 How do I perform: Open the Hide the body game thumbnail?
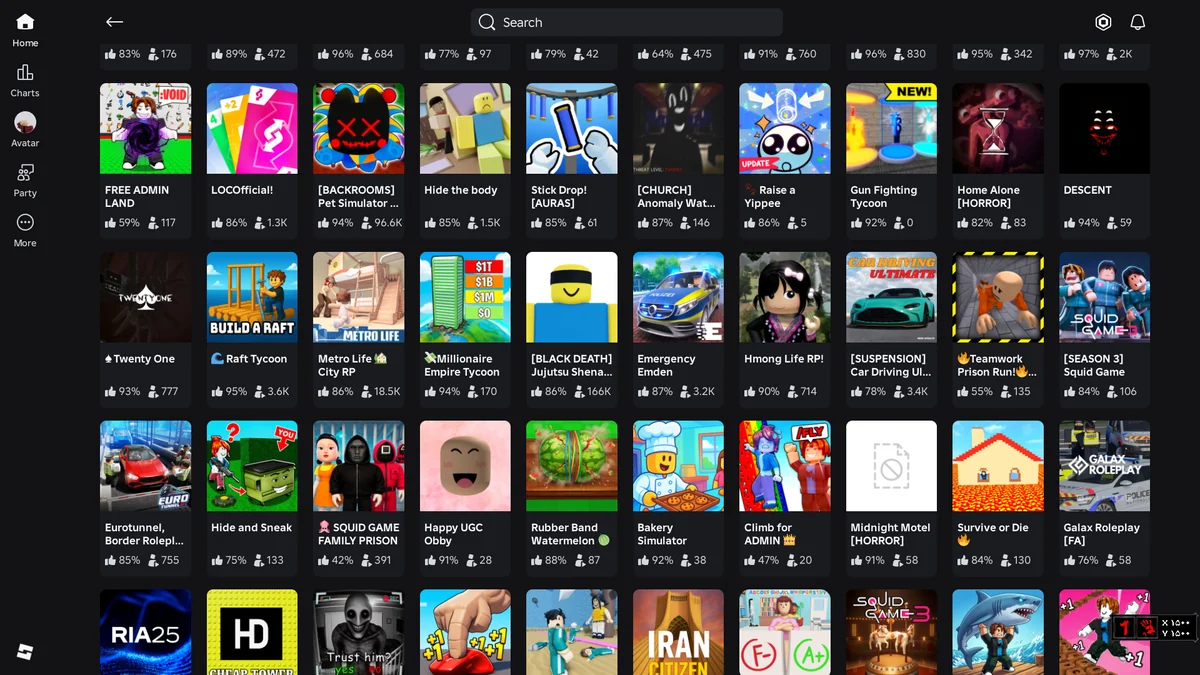tap(465, 128)
